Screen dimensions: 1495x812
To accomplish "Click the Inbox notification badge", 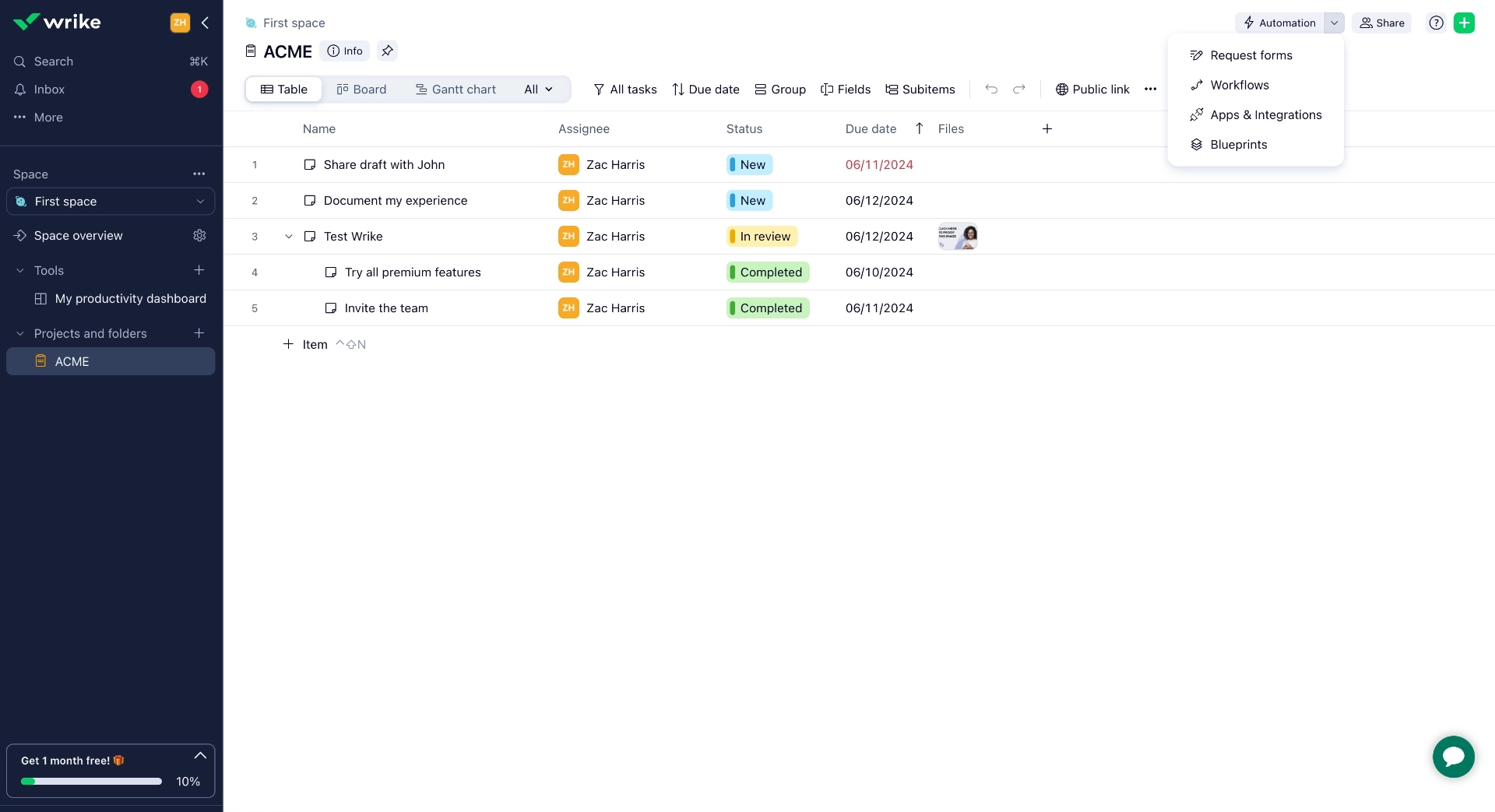I will (x=199, y=90).
